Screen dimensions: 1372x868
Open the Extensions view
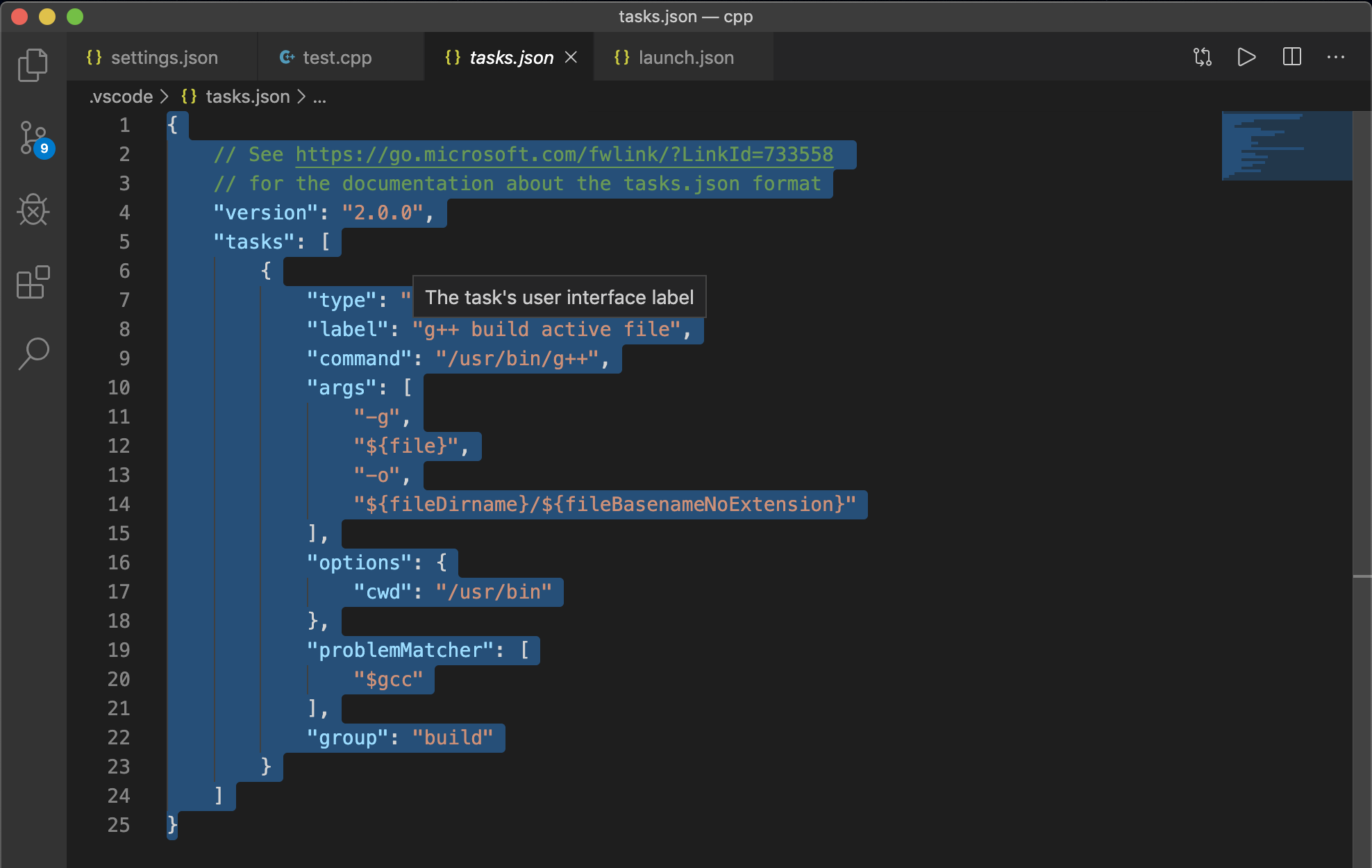pos(33,283)
